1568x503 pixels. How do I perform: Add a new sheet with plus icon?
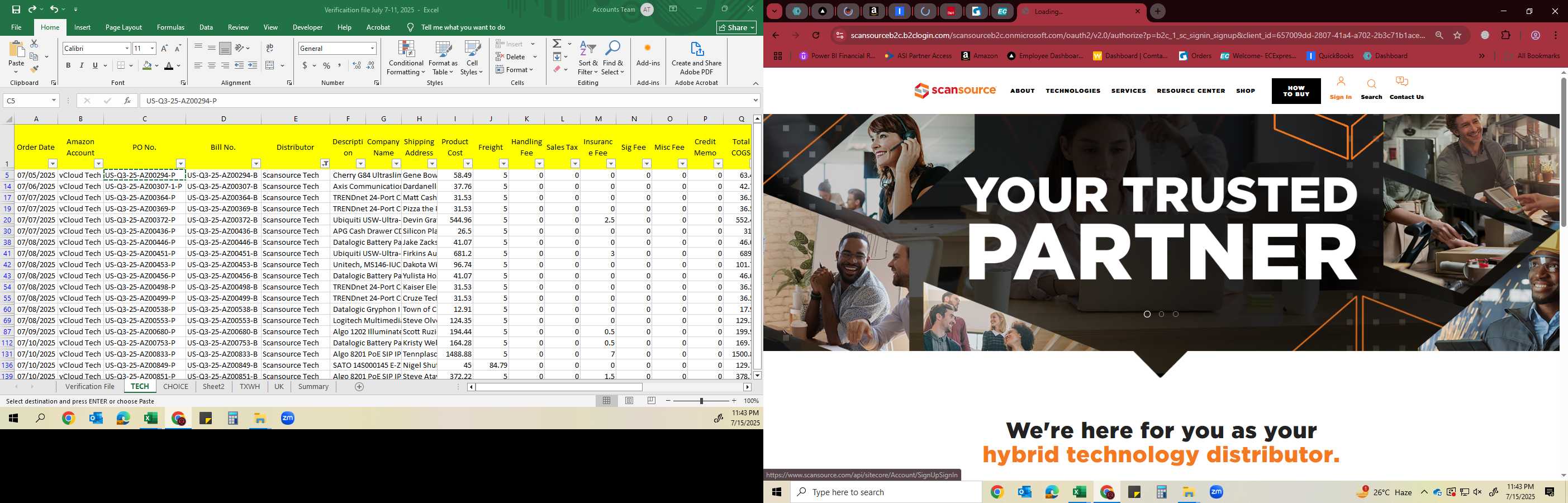point(359,387)
